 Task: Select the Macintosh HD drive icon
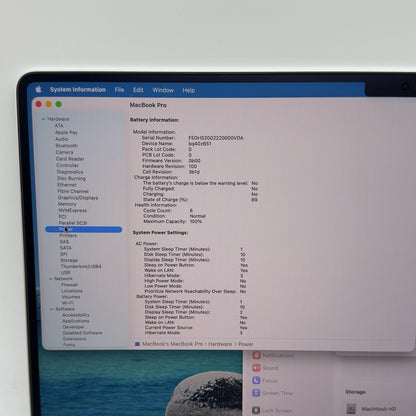(351, 408)
